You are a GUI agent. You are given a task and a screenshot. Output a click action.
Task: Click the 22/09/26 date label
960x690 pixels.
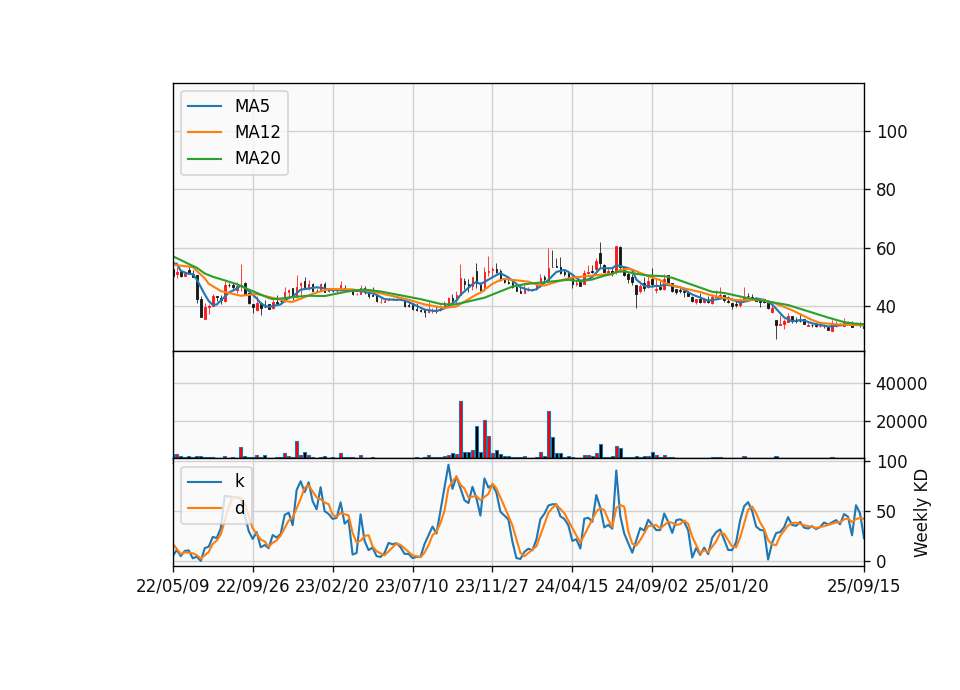click(253, 586)
